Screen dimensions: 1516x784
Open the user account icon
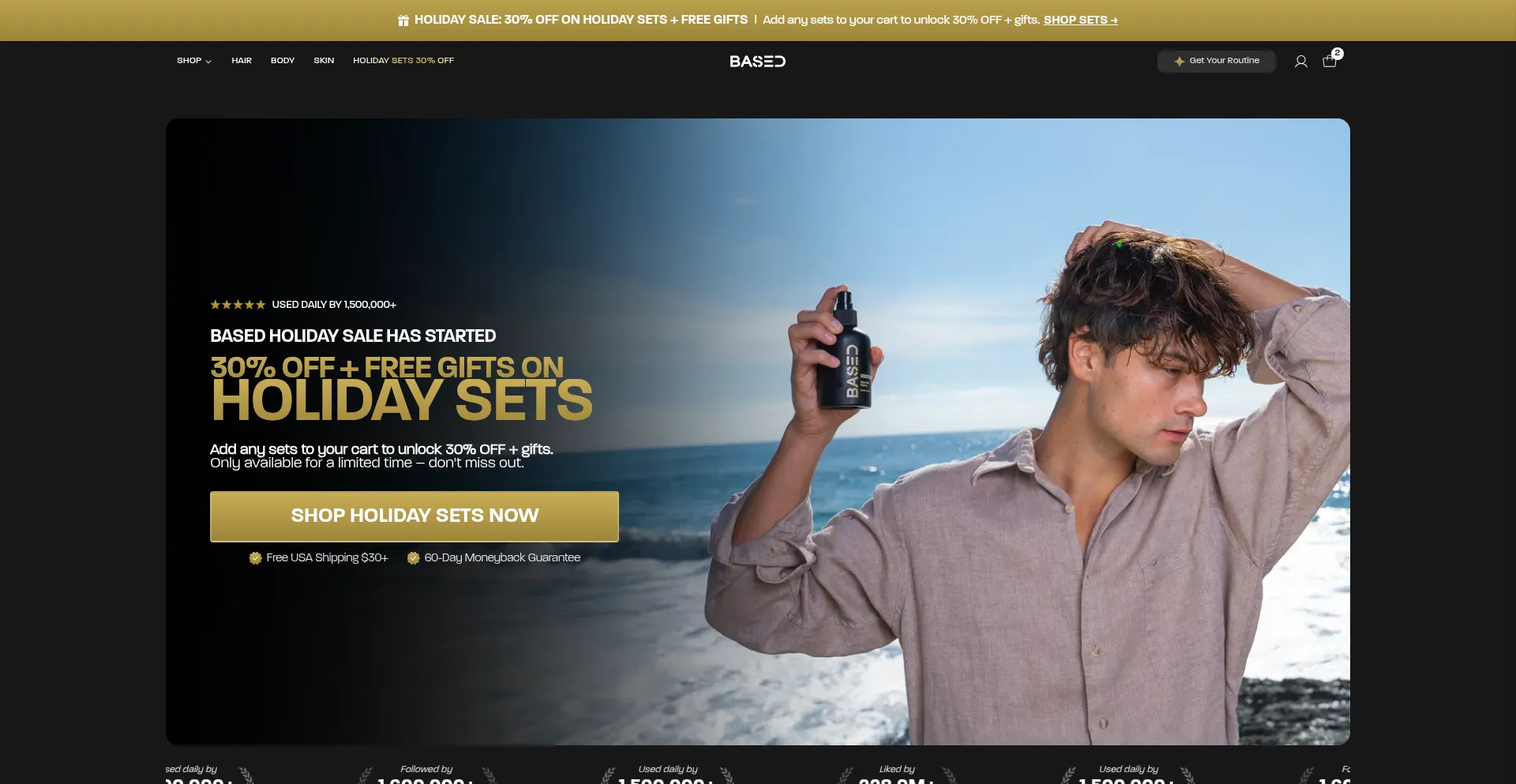(x=1301, y=62)
